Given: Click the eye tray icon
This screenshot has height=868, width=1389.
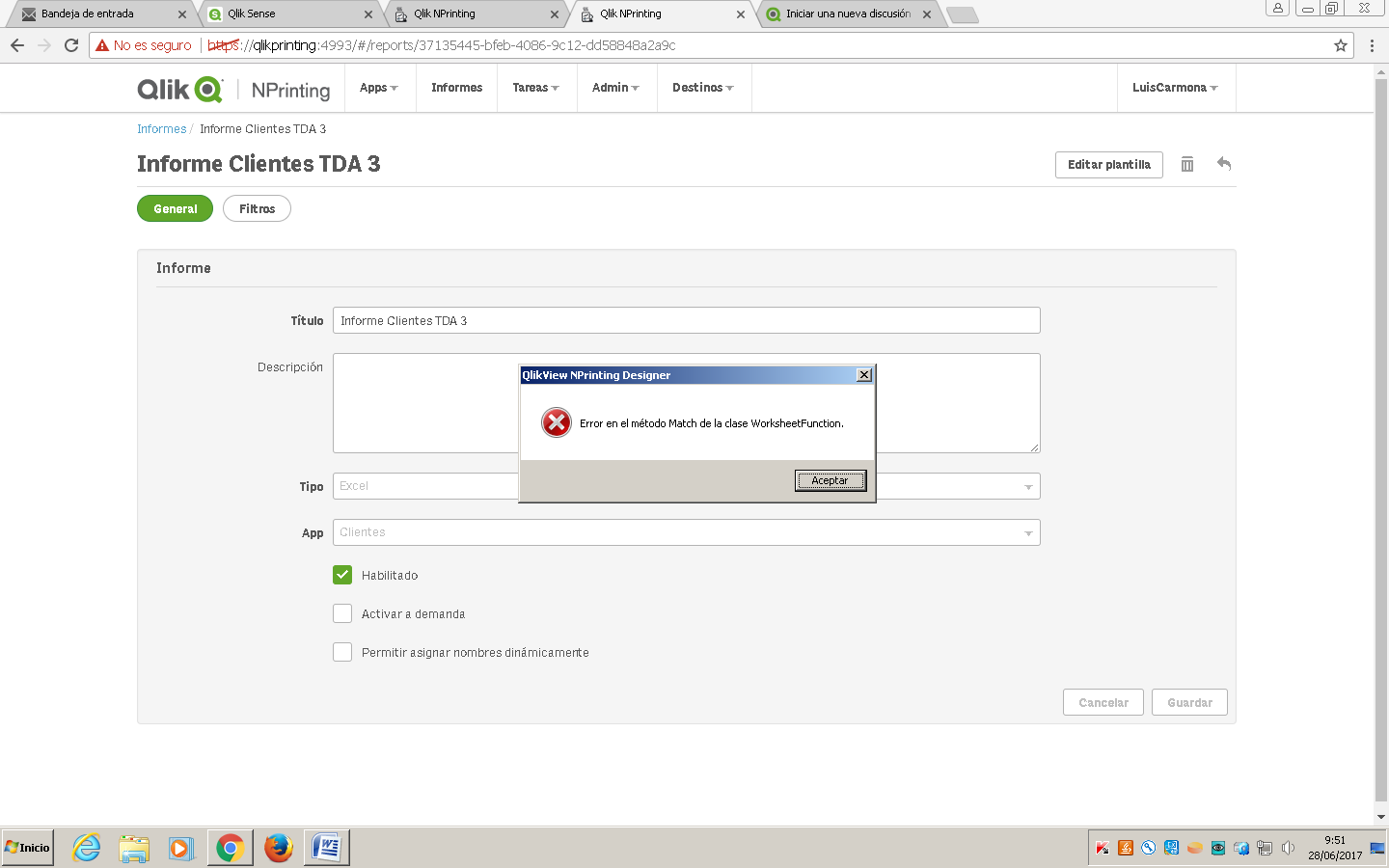Looking at the screenshot, I should pos(1218,848).
